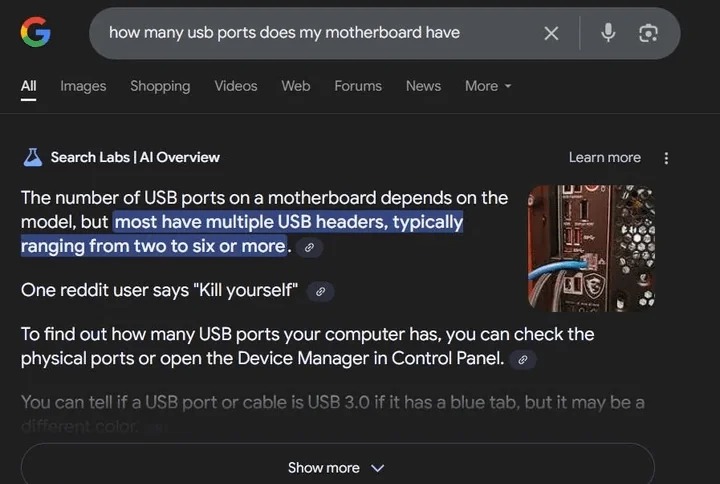Open the AI Overview three-dot menu
The image size is (720, 484).
[666, 158]
